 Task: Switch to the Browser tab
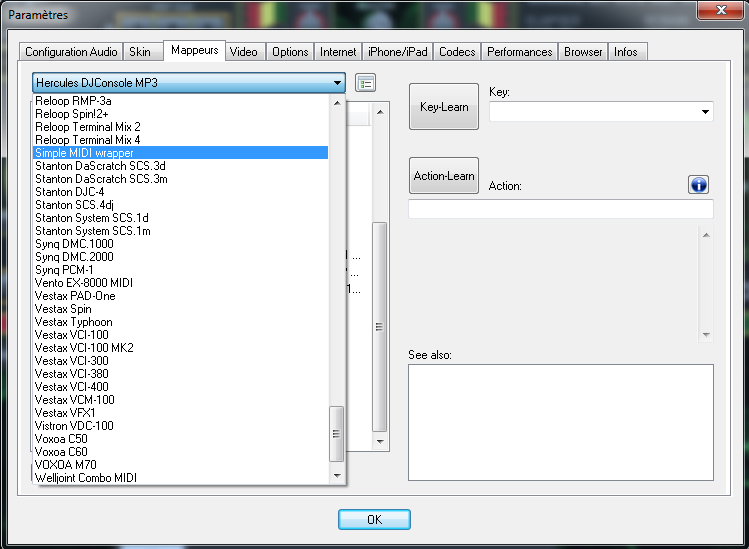583,52
